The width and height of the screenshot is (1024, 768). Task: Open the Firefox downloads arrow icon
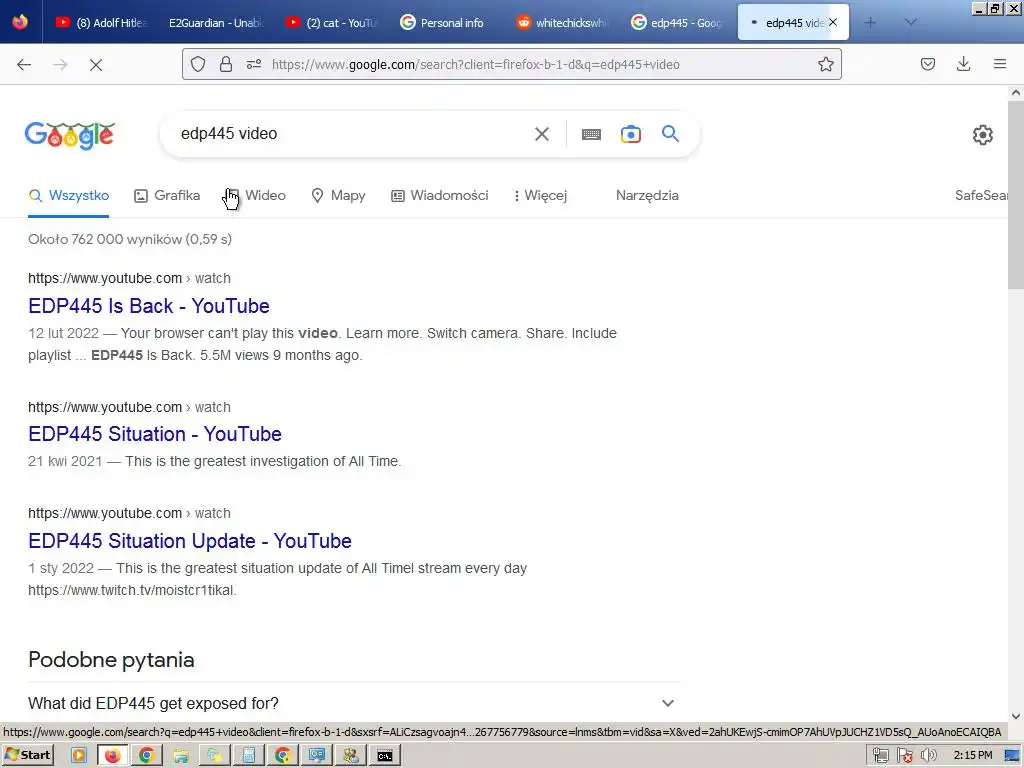[963, 64]
